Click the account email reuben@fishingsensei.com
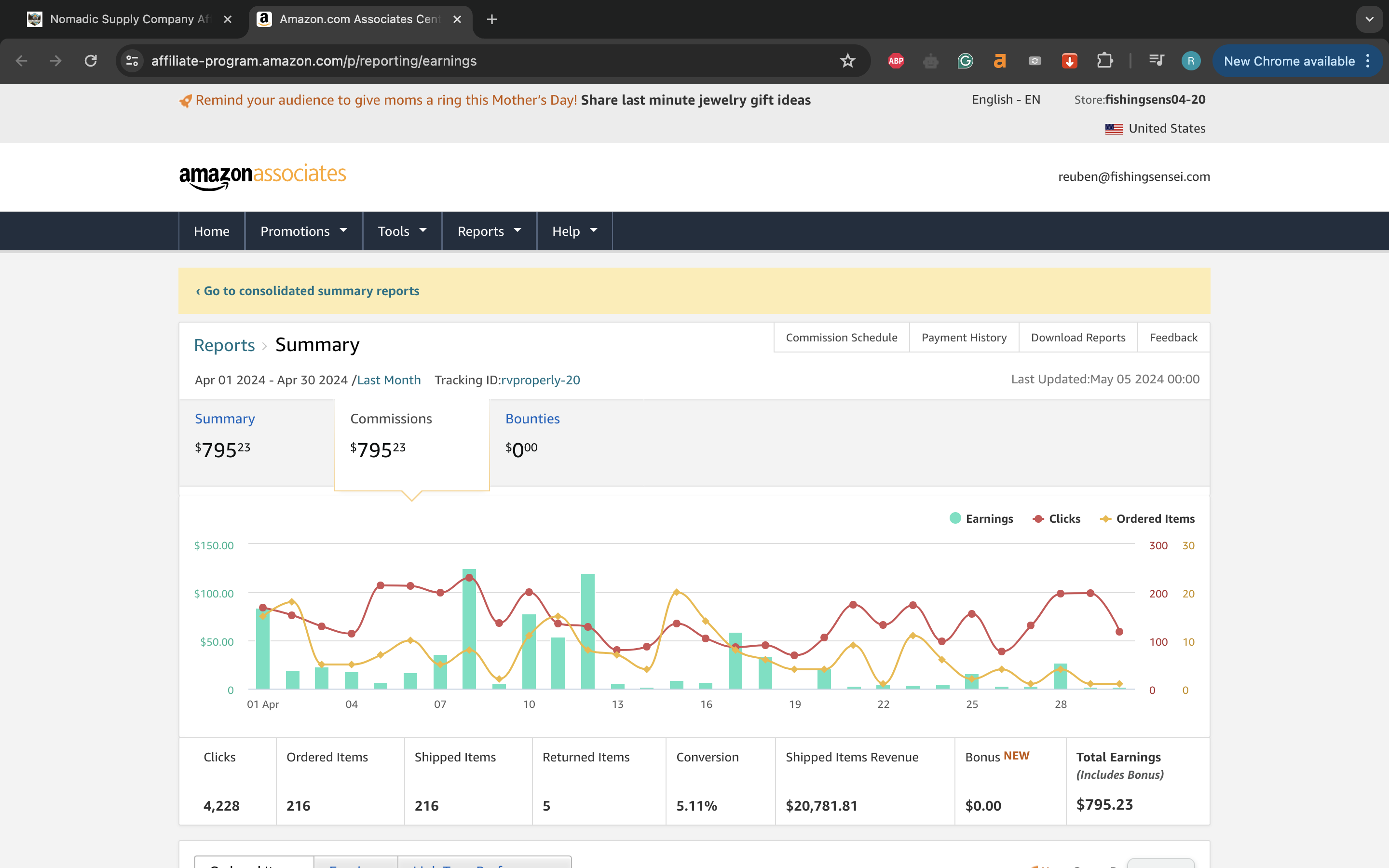 1133,177
